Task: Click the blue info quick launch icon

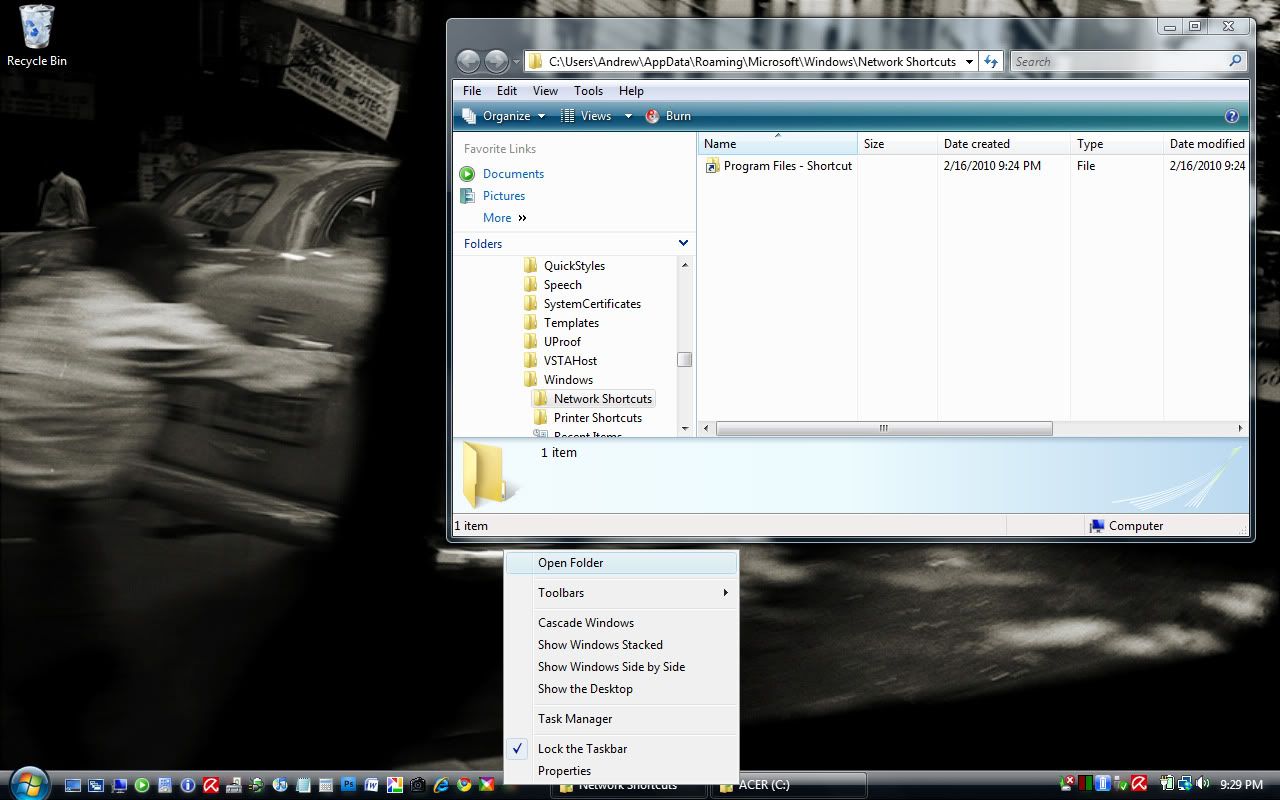Action: [187, 785]
